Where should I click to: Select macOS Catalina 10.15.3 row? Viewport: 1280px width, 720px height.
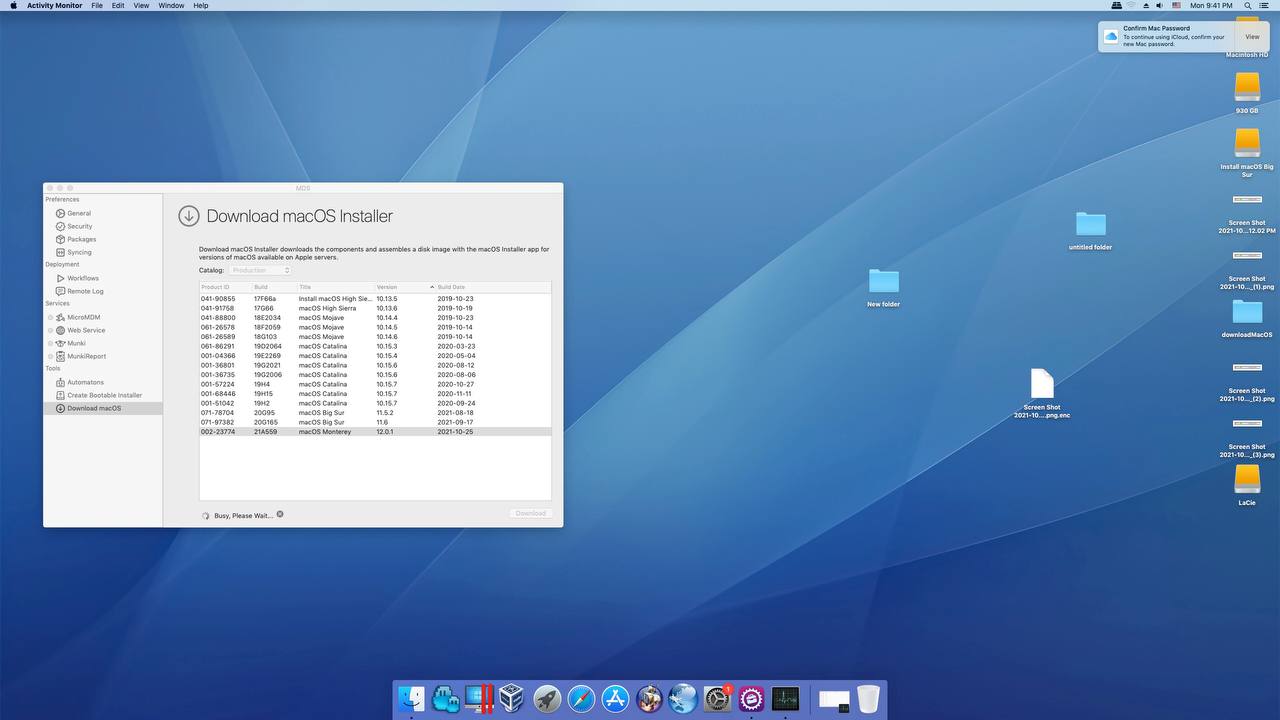click(x=375, y=346)
